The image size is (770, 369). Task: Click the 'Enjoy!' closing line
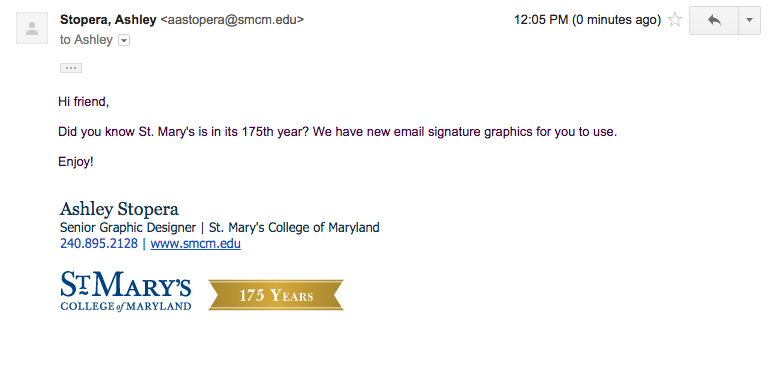point(76,162)
